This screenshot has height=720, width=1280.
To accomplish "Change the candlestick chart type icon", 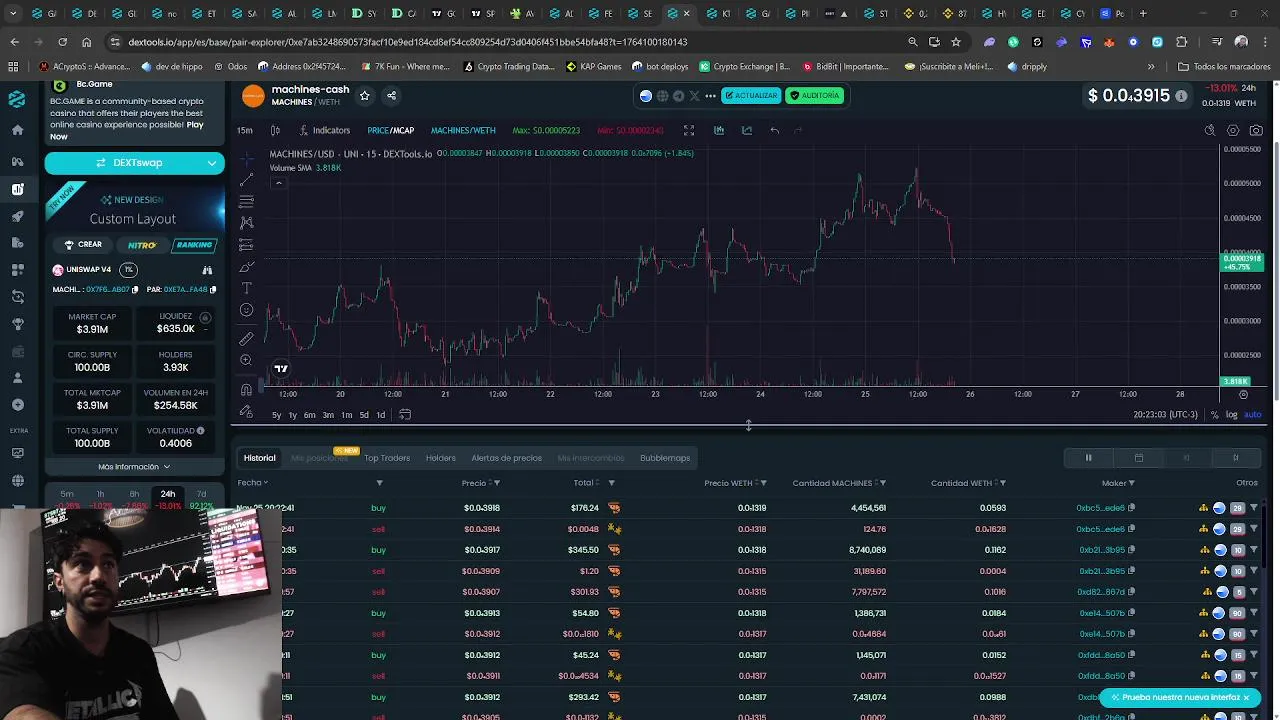I will [x=275, y=130].
